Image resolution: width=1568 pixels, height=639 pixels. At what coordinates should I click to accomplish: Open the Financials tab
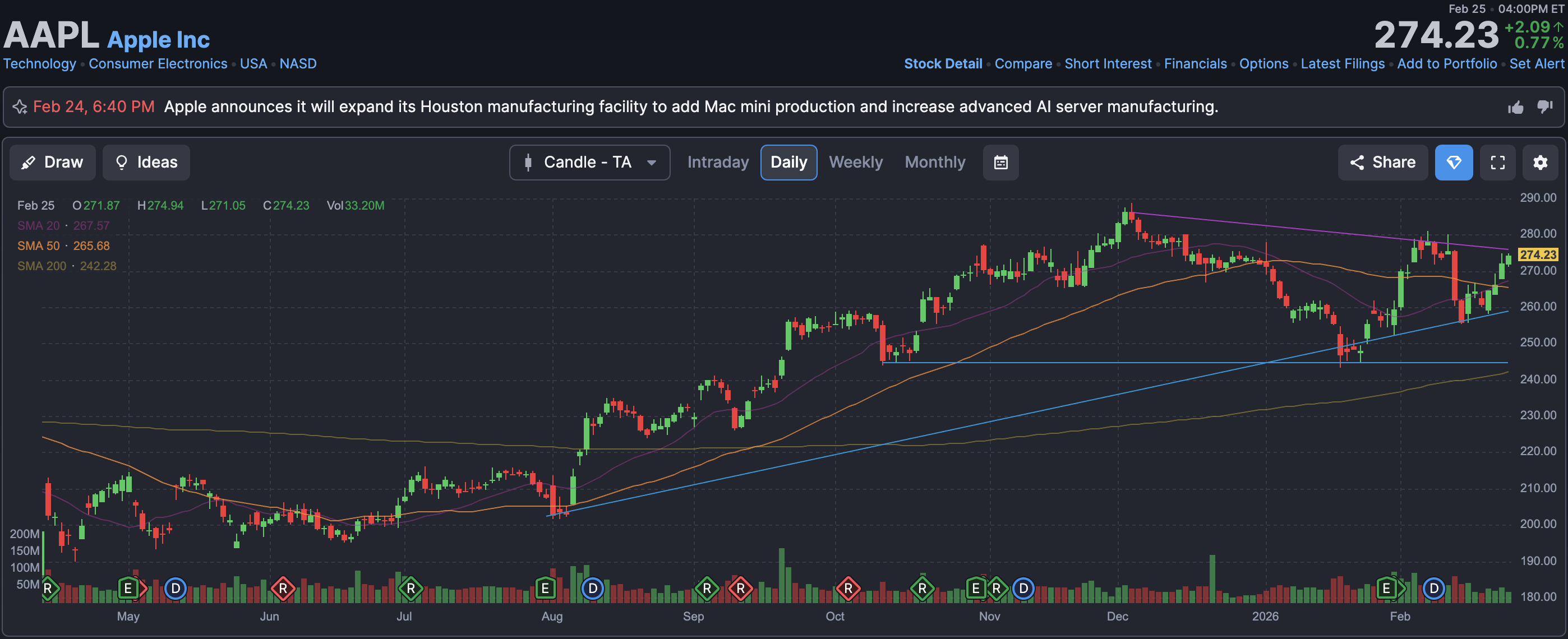pyautogui.click(x=1195, y=64)
